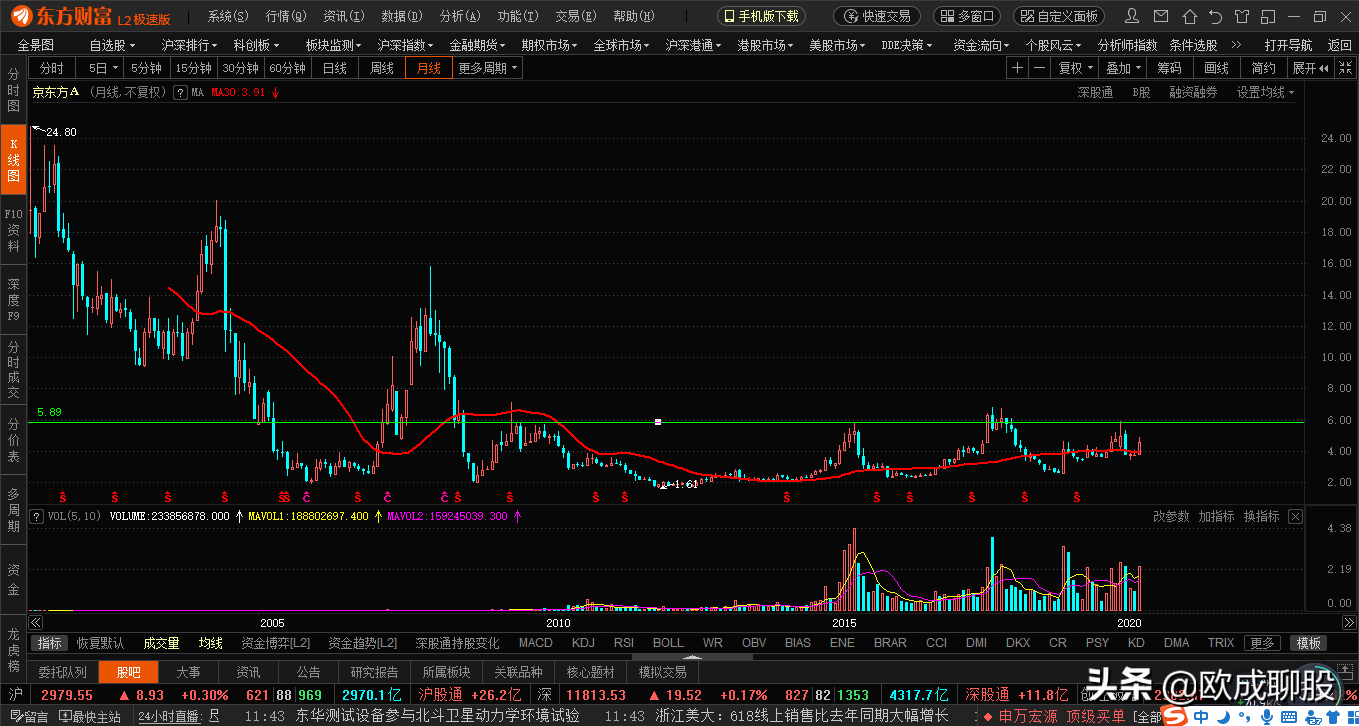Click the pink marker on green price line
1359x726 pixels.
pos(658,422)
